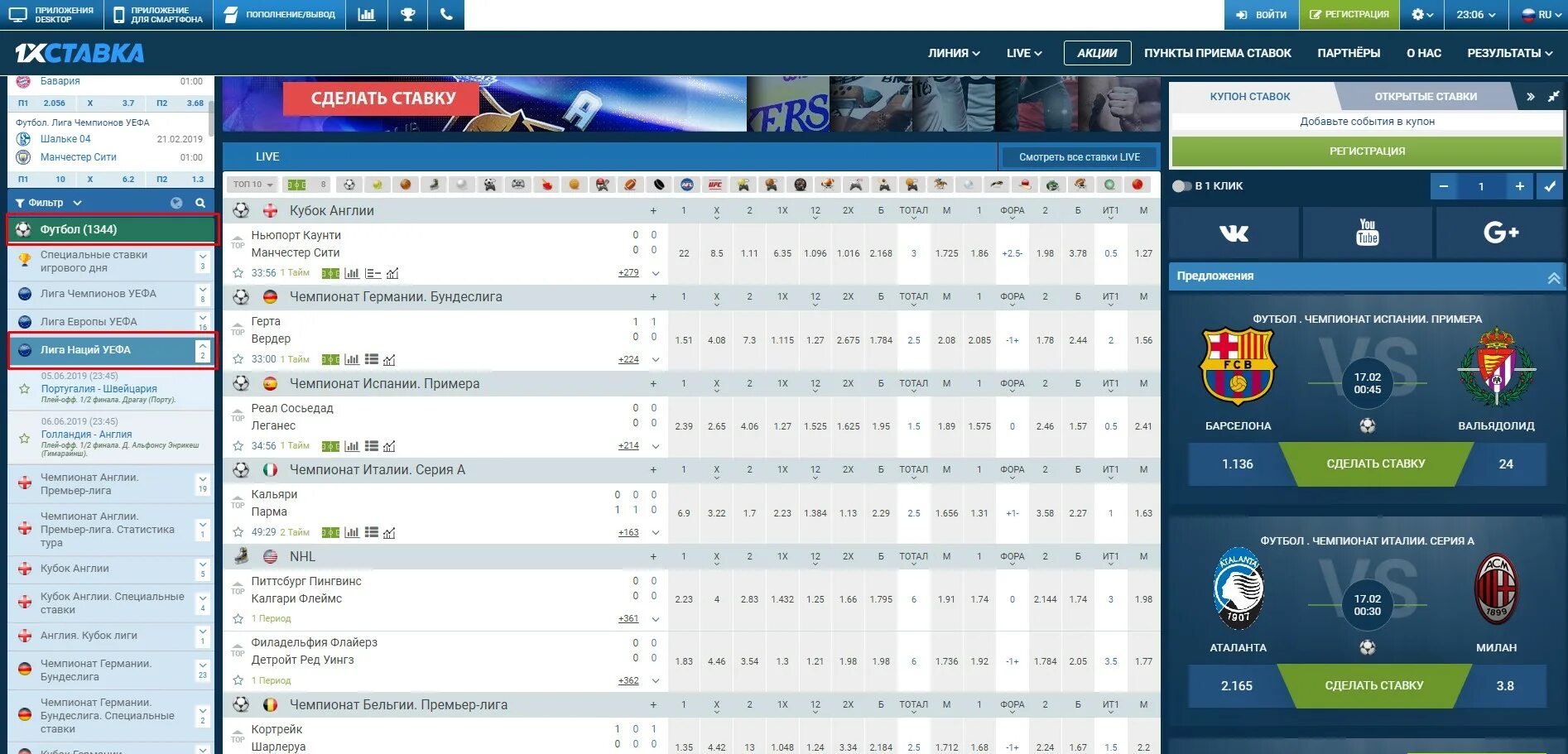
Task: Collapse the bet slip with the diagonal arrows icon
Action: click(x=1553, y=97)
